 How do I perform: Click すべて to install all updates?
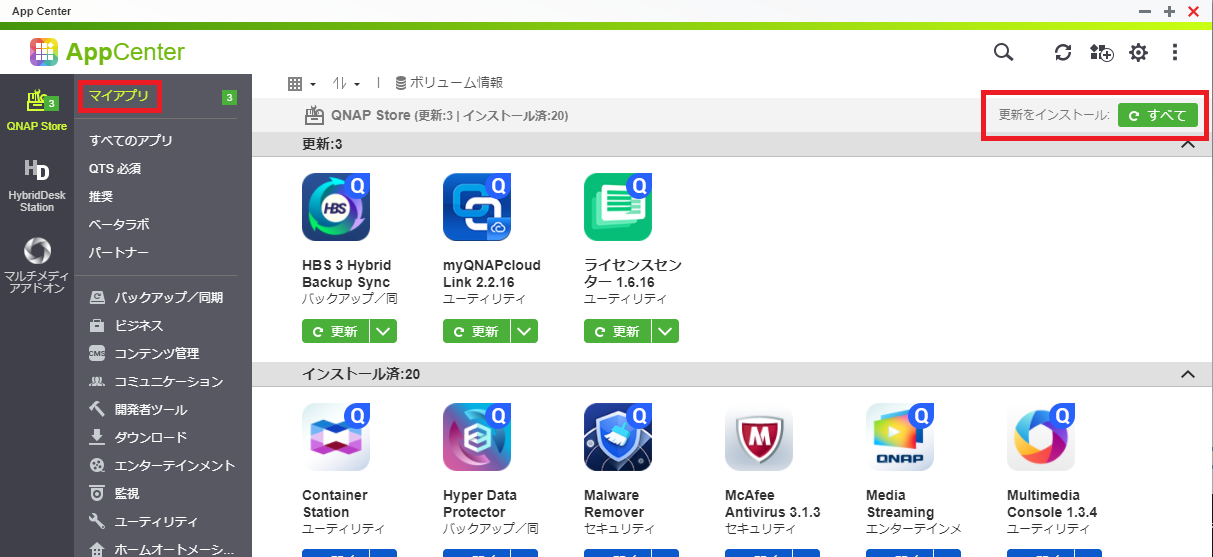click(1157, 115)
